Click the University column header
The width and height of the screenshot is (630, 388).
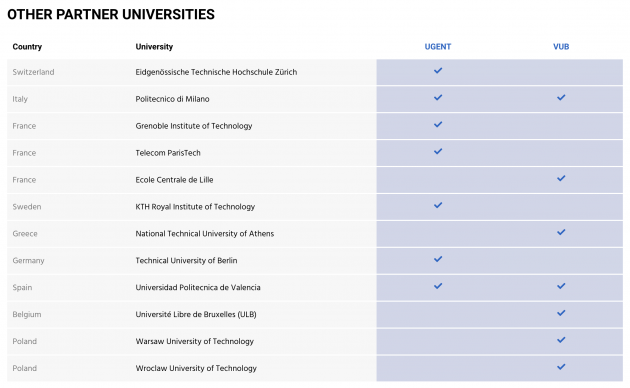[154, 47]
